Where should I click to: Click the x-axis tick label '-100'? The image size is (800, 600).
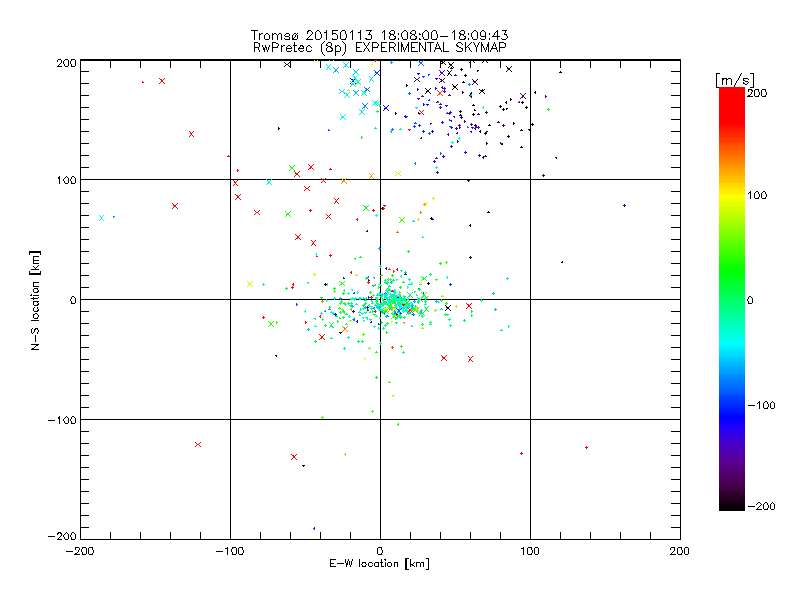[x=230, y=551]
